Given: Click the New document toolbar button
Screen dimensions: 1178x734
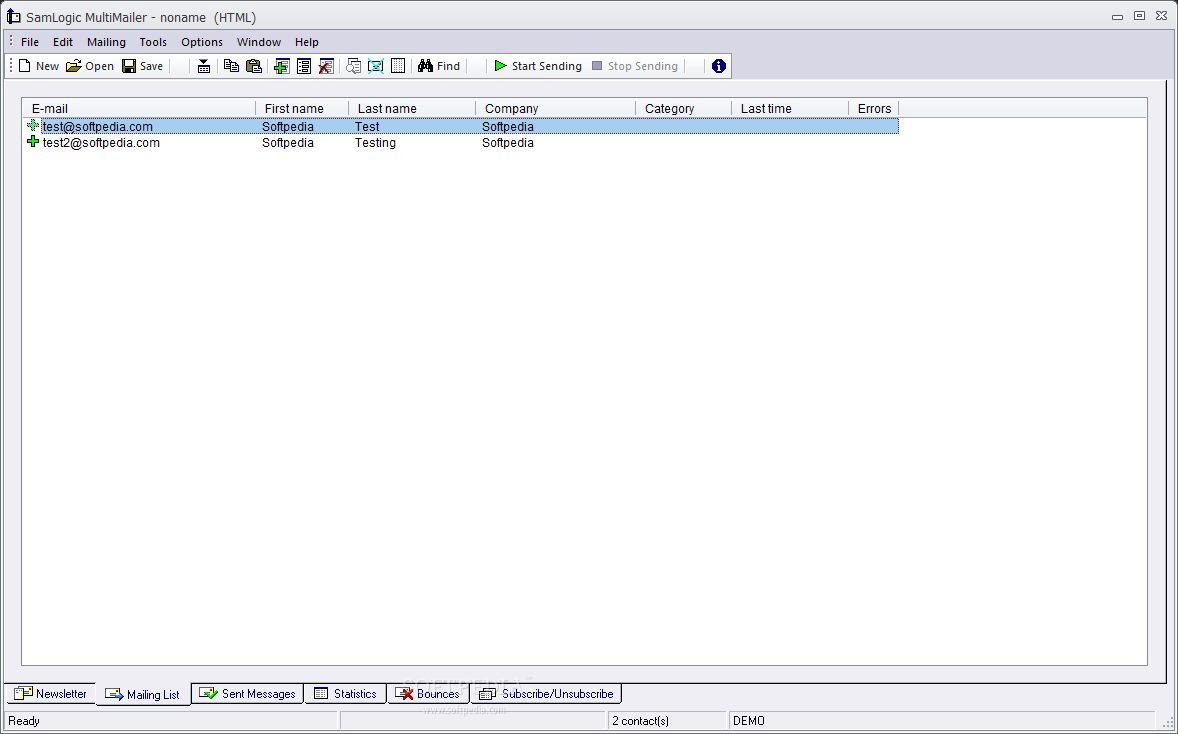Looking at the screenshot, I should [x=38, y=66].
